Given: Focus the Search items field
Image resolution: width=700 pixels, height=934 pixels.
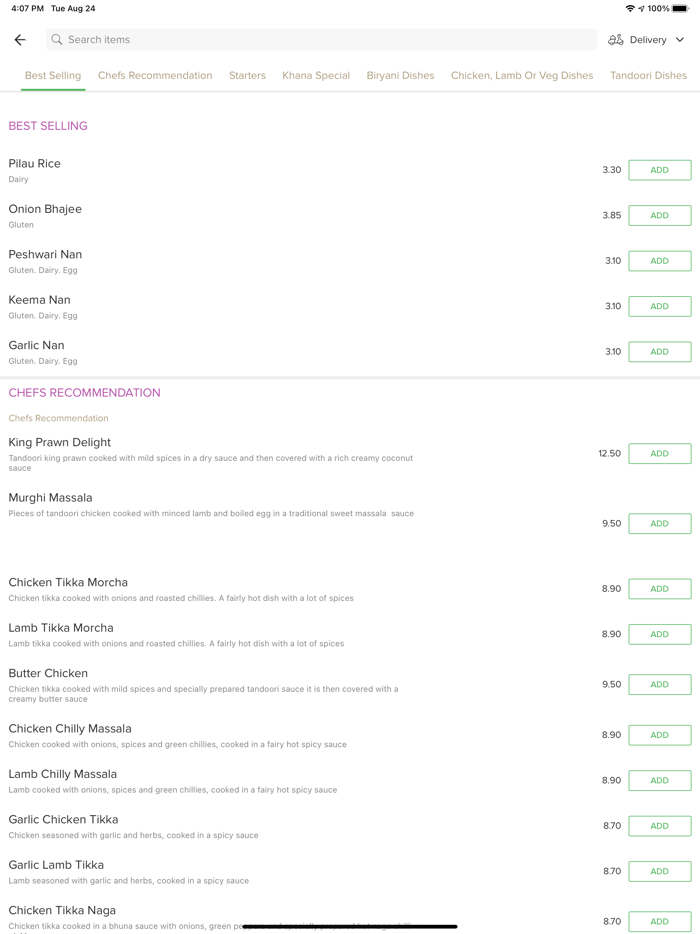Looking at the screenshot, I should [320, 40].
